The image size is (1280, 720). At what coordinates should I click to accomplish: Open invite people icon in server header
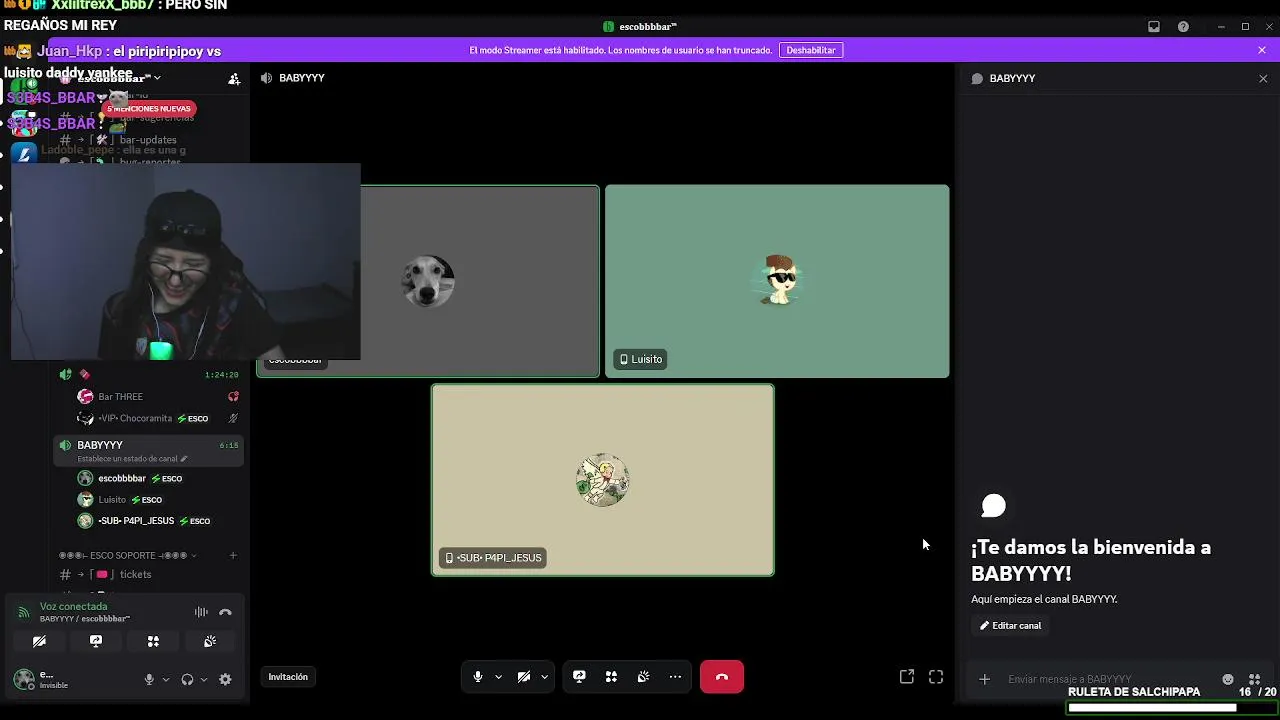234,78
